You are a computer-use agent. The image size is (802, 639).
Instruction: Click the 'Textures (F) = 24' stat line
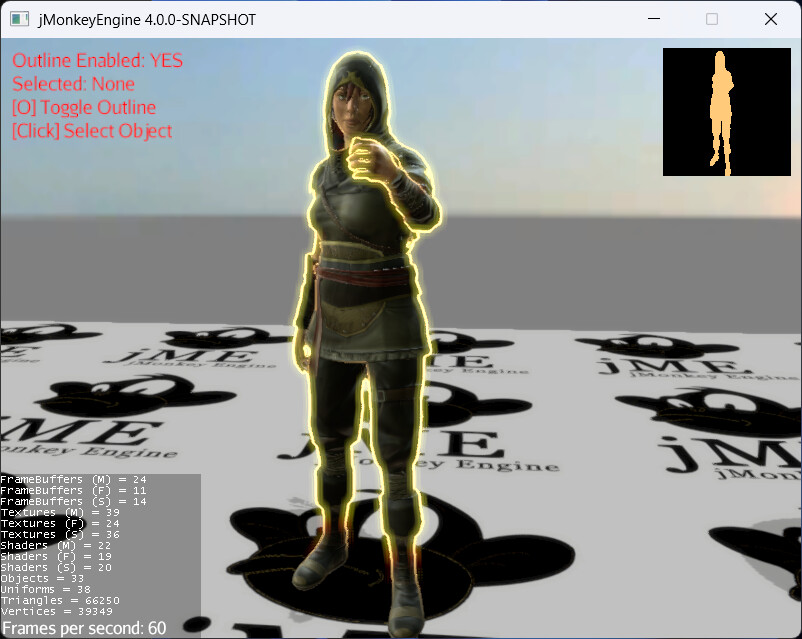tap(60, 523)
